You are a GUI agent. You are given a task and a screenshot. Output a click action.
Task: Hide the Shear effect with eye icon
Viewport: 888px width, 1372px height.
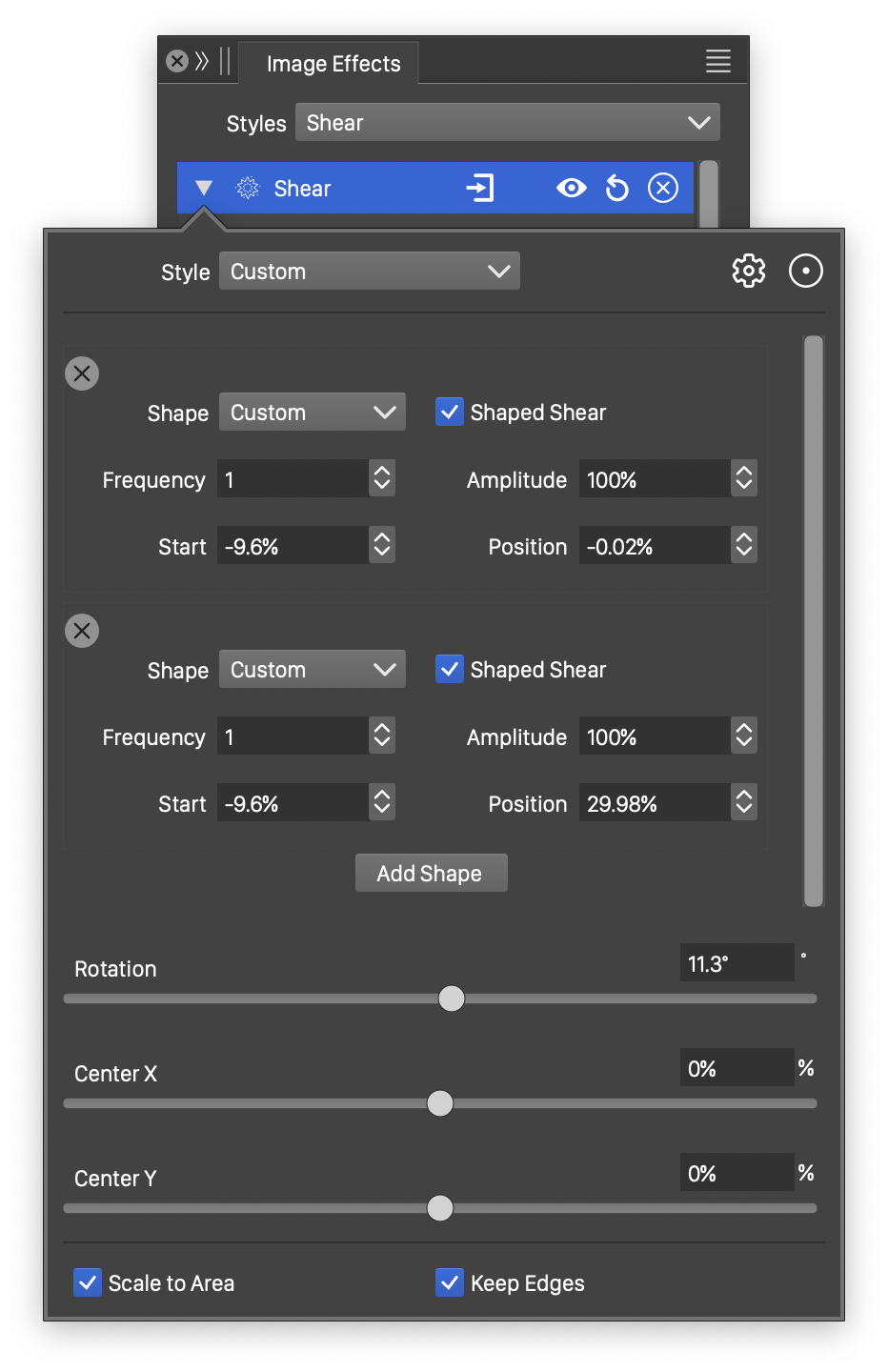572,188
